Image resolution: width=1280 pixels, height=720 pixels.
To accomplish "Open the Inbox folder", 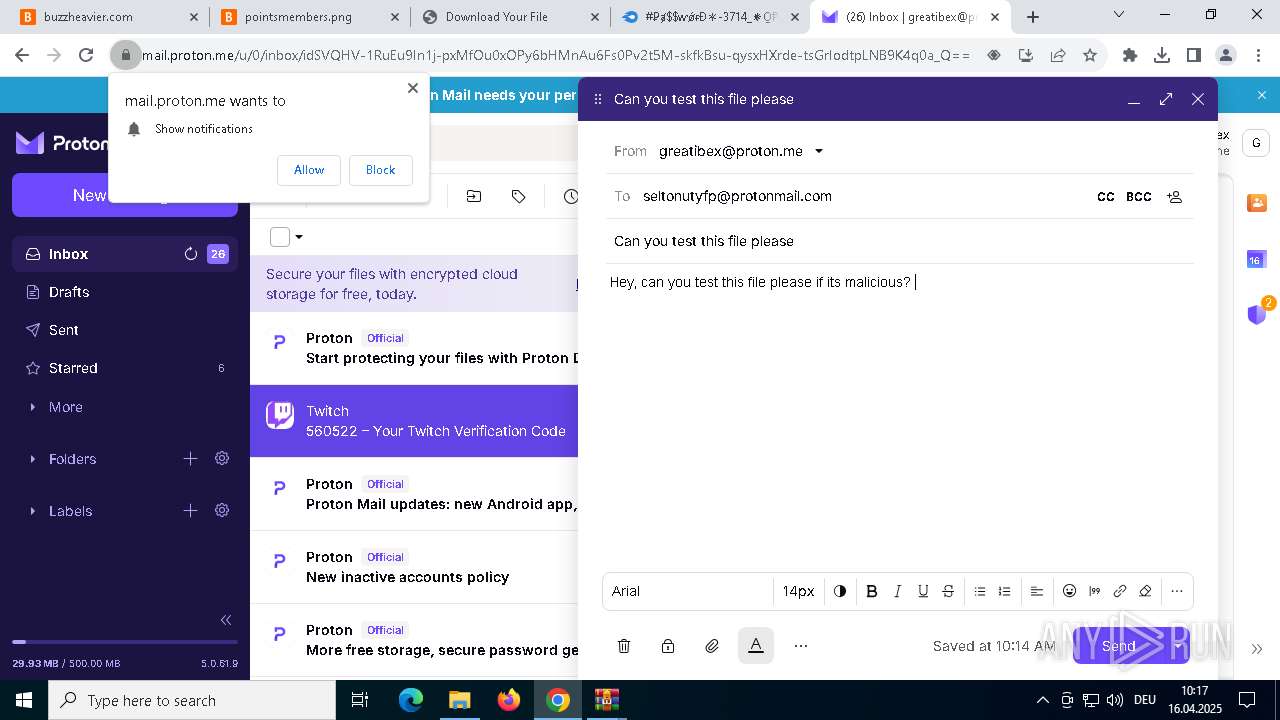I will [x=125, y=254].
